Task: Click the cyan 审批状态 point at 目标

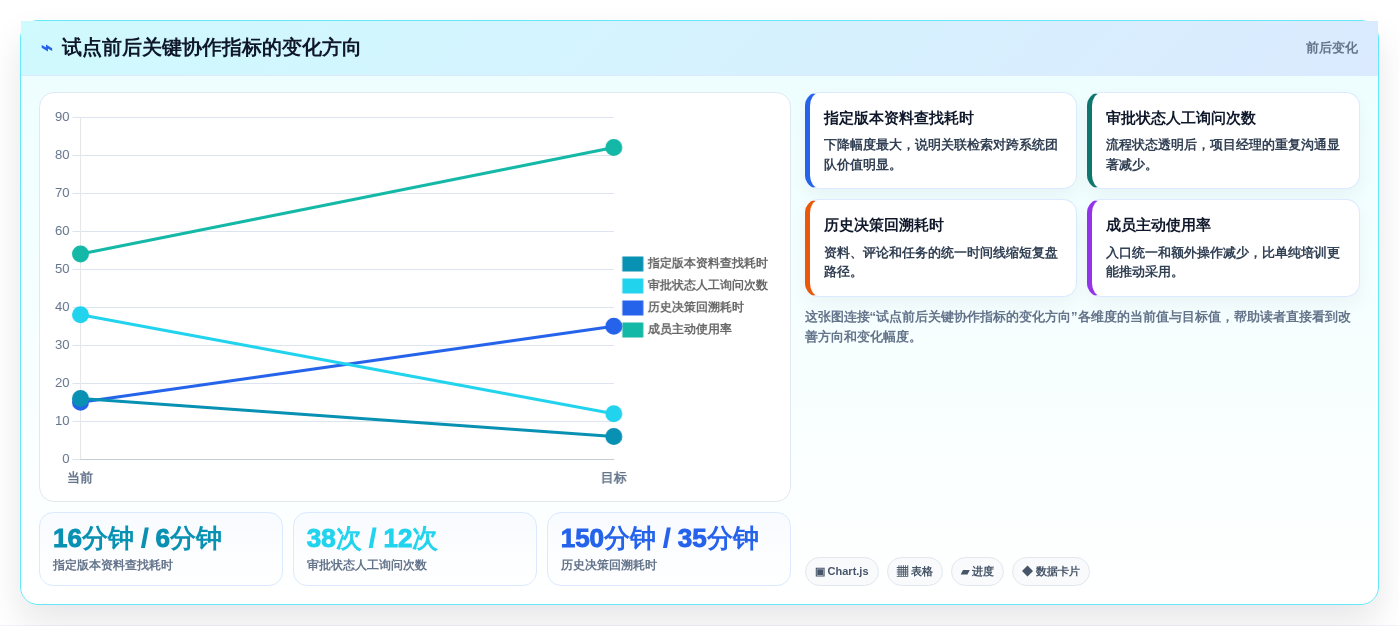Action: pos(614,414)
